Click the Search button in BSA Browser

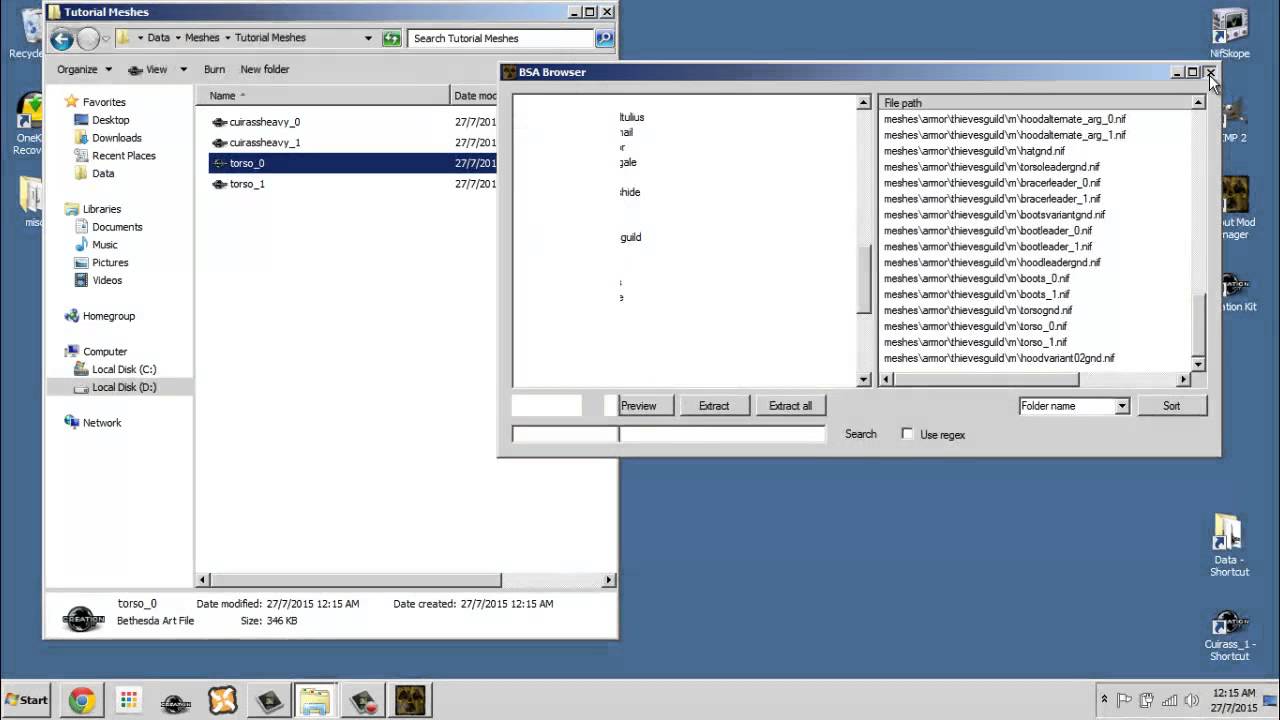coord(861,434)
